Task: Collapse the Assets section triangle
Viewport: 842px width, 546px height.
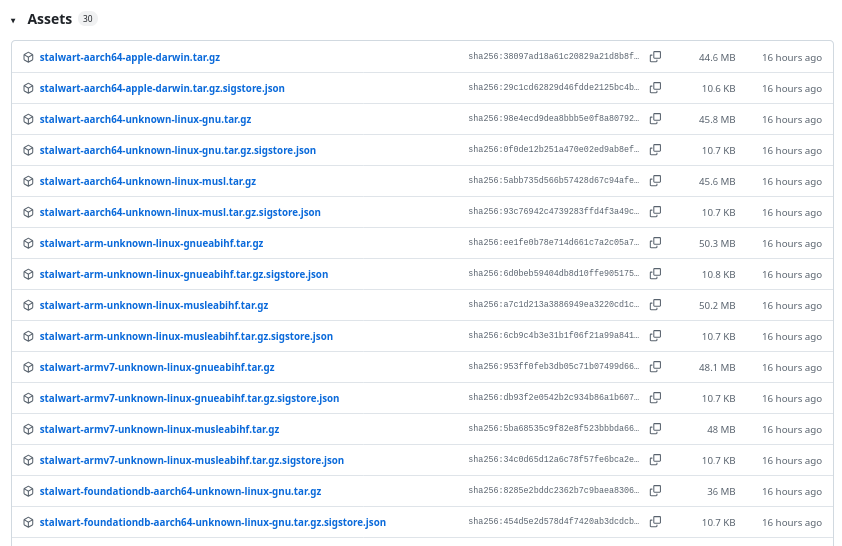Action: click(13, 20)
